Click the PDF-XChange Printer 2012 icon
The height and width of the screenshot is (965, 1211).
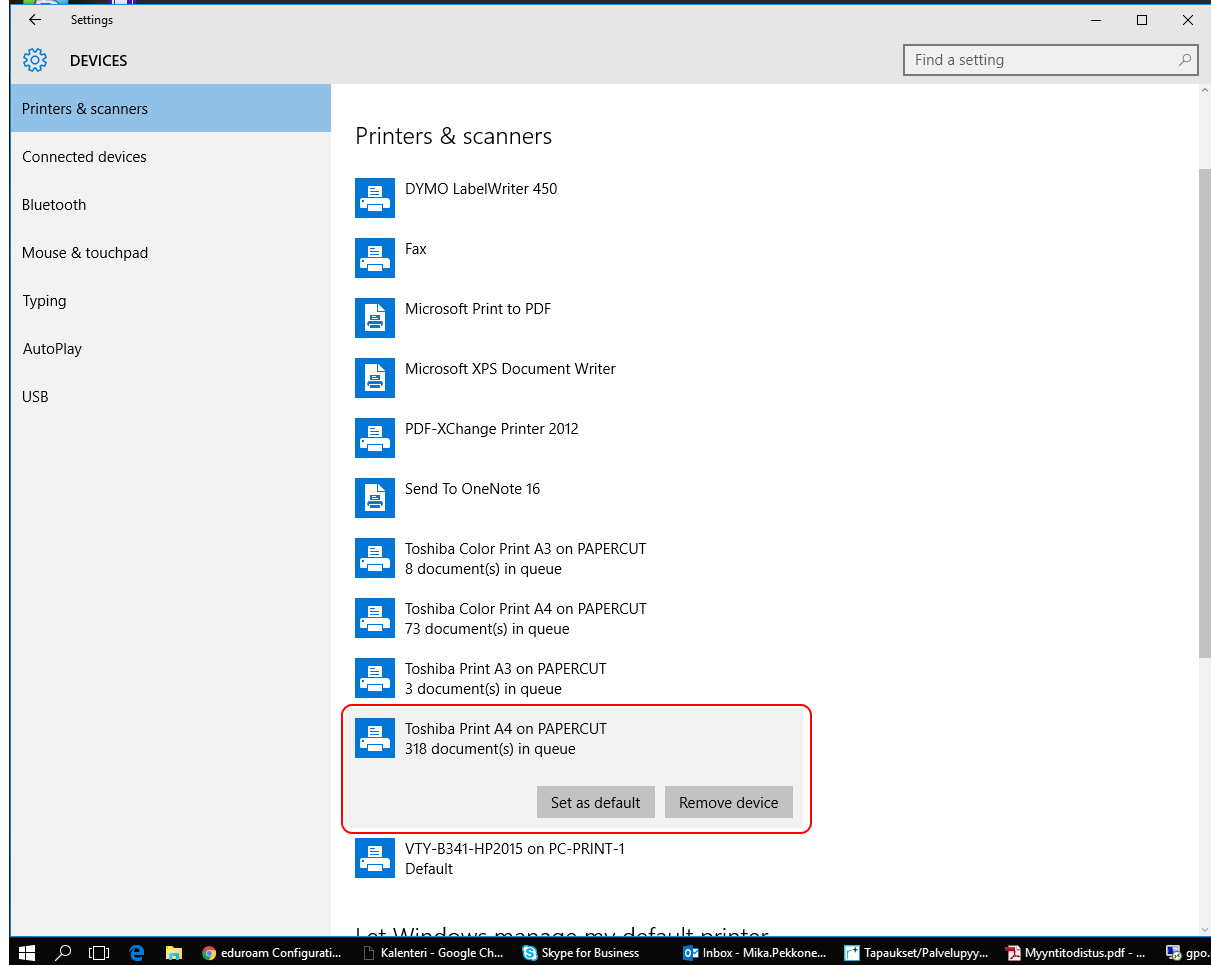(x=375, y=438)
